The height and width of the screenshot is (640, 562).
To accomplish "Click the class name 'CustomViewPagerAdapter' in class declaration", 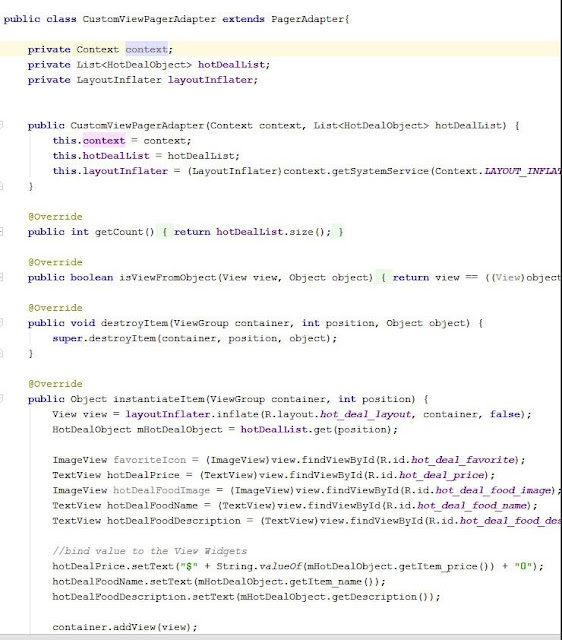I will pos(149,19).
